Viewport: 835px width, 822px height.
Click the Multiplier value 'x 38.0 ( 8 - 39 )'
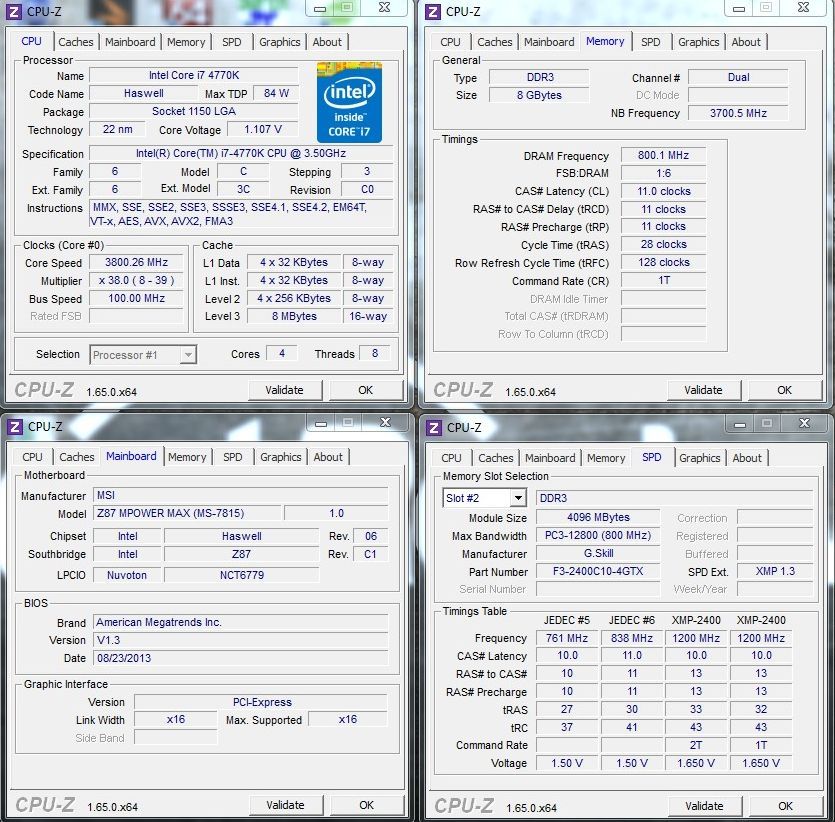point(136,281)
